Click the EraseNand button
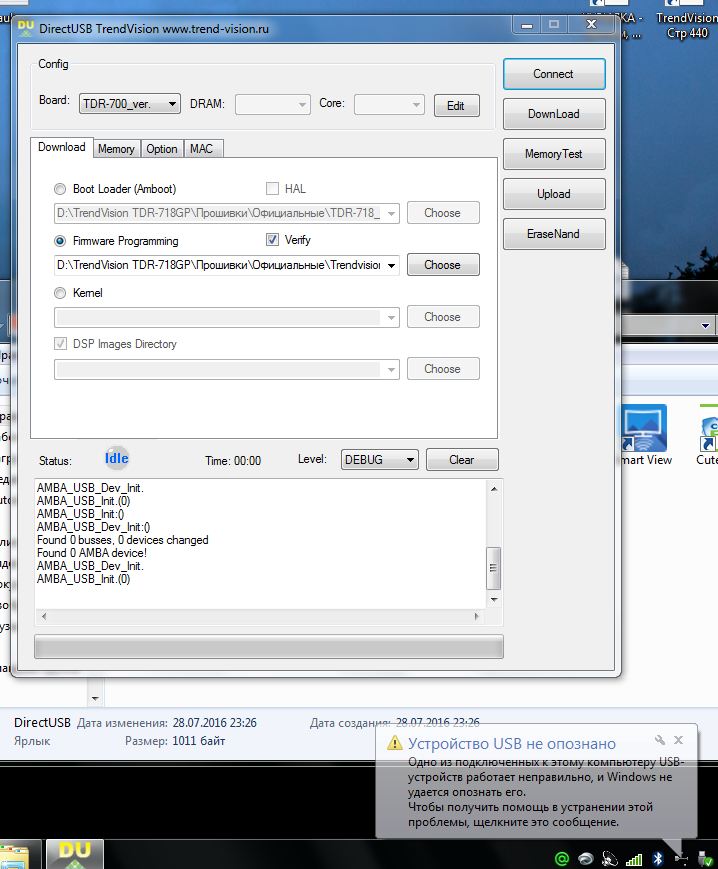The width and height of the screenshot is (718, 869). [x=553, y=234]
